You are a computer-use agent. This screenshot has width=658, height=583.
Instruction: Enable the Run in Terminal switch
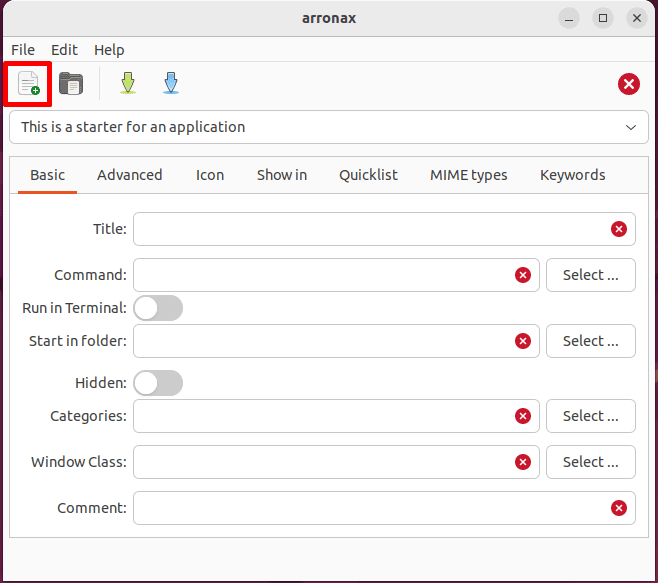point(158,308)
